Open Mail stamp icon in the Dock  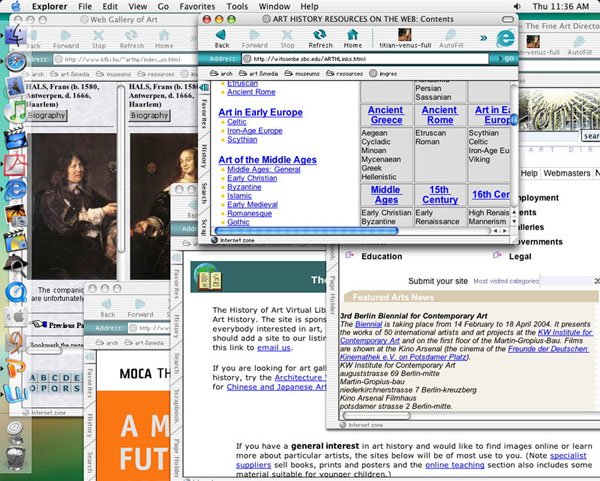point(16,87)
